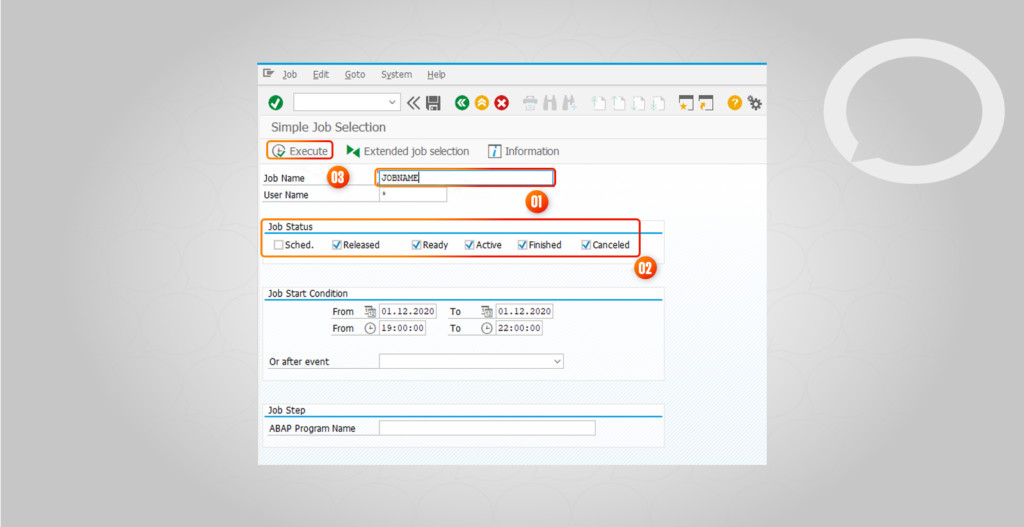
Task: Click the ABAP Program Name input field
Action: point(487,428)
